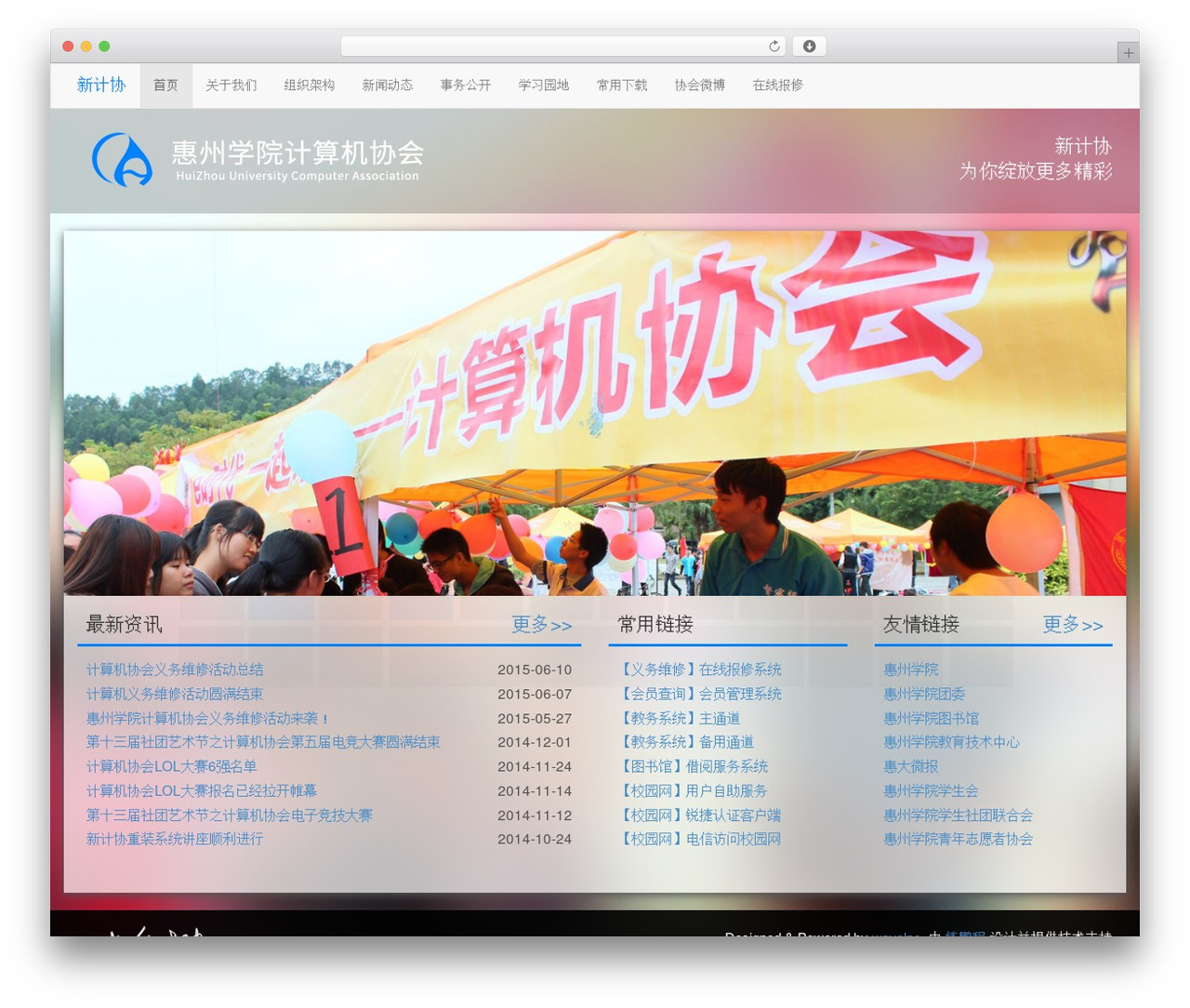
Task: Open the 在线报修 menu item
Action: click(x=778, y=86)
